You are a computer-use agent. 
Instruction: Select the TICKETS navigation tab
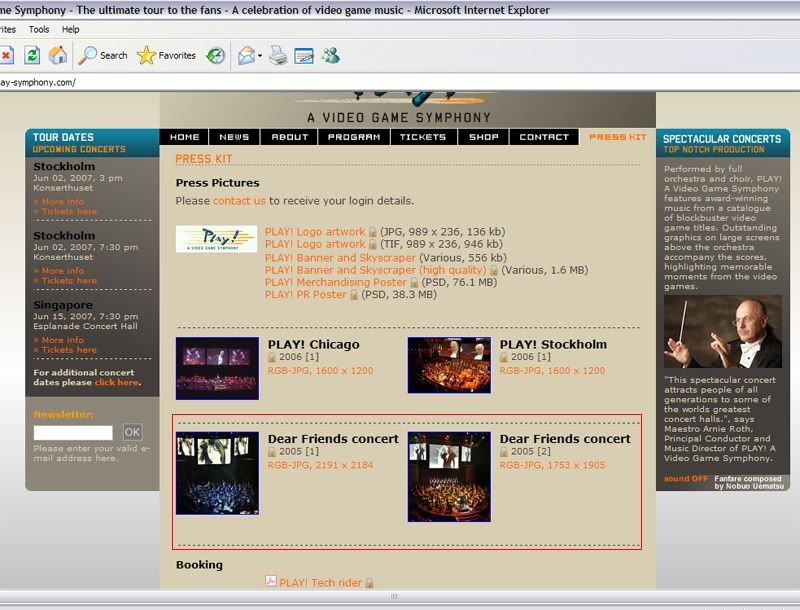(x=423, y=137)
